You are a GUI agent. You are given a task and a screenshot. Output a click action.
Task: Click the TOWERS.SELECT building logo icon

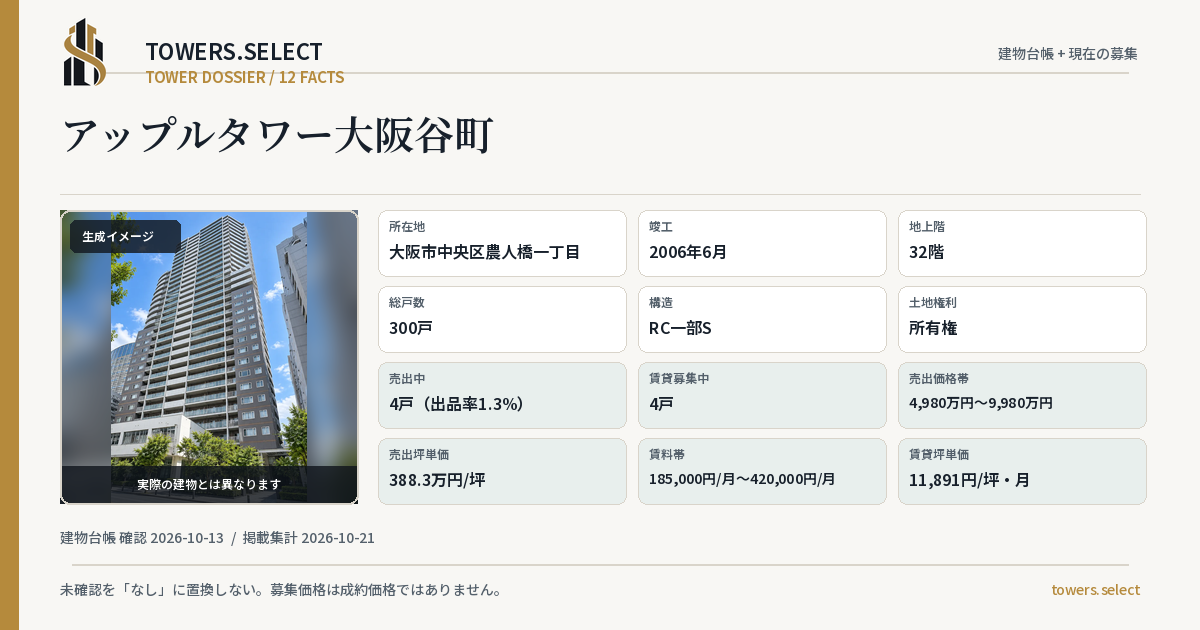(x=85, y=52)
